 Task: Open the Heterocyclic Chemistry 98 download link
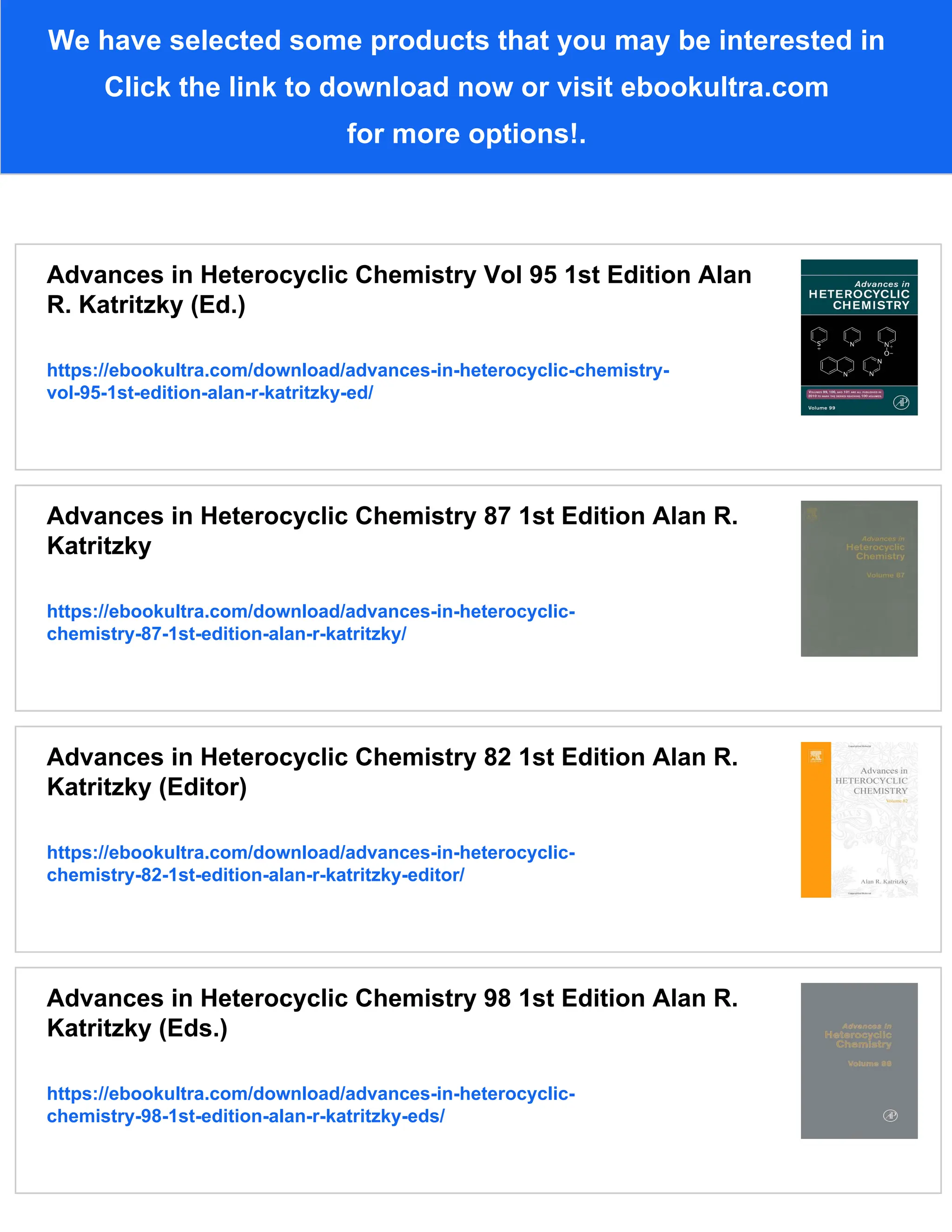point(311,1105)
